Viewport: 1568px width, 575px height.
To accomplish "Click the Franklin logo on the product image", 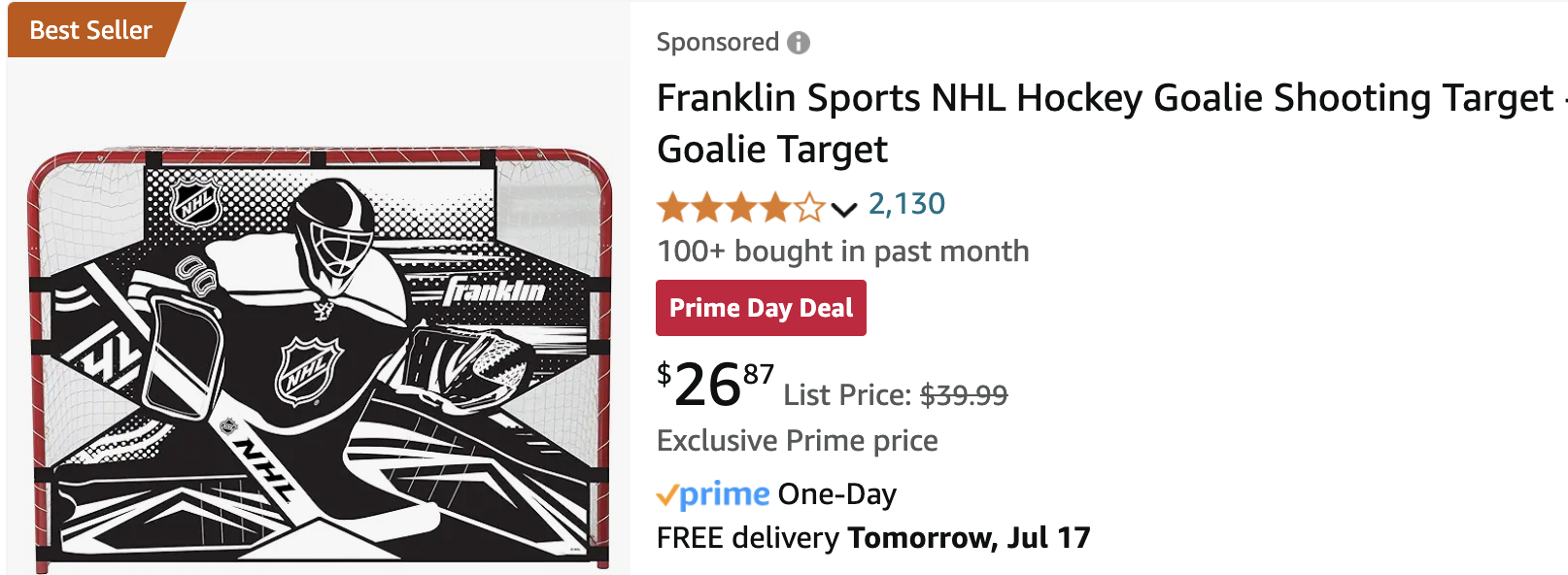I will [494, 291].
